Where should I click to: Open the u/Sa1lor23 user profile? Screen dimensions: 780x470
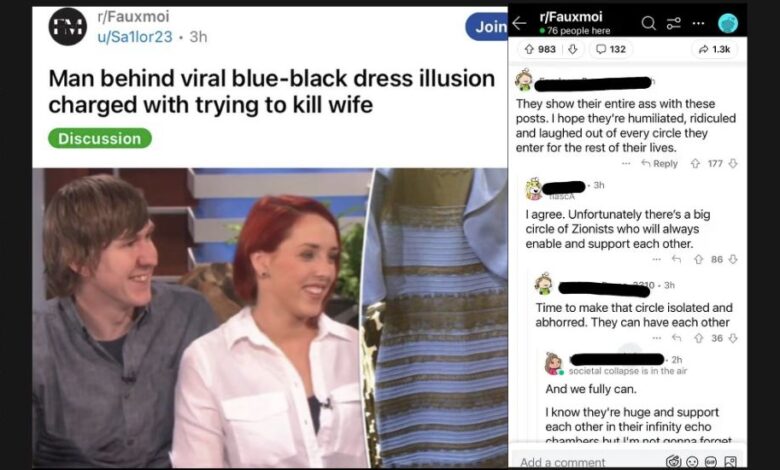135,37
